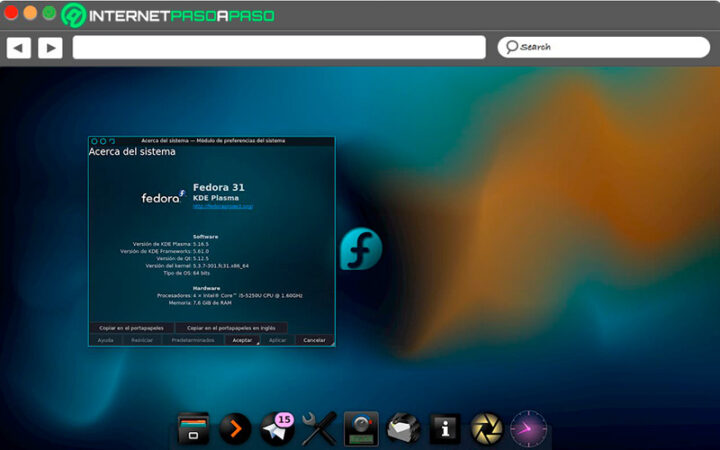Viewport: 720px width, 450px height.
Task: Click the InternetPasoAPaso logo
Action: point(168,15)
